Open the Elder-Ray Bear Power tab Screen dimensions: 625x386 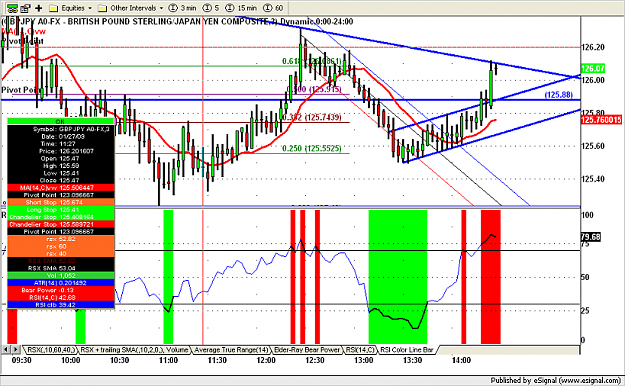[x=307, y=350]
